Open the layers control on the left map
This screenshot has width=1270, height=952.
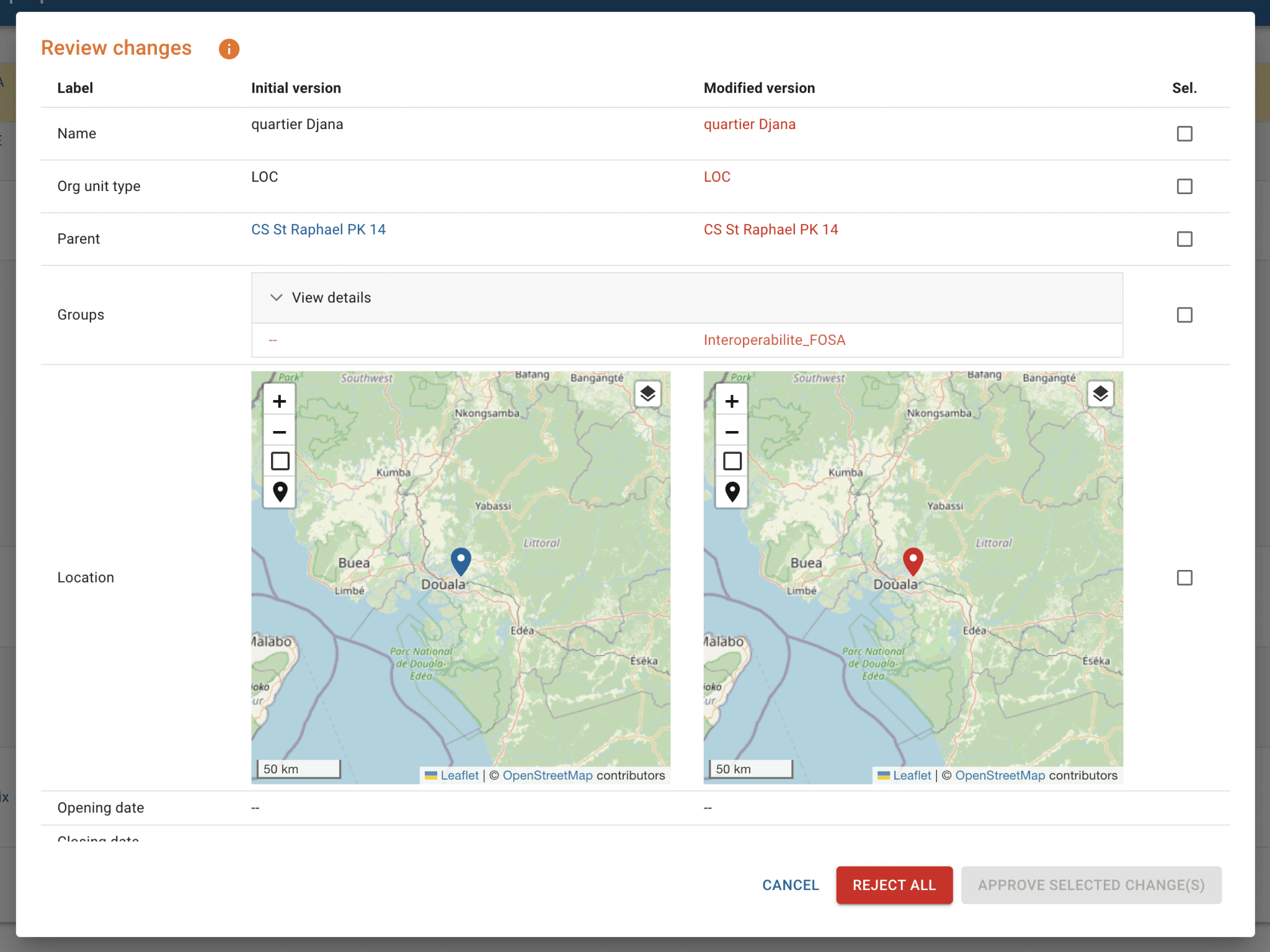pyautogui.click(x=648, y=393)
